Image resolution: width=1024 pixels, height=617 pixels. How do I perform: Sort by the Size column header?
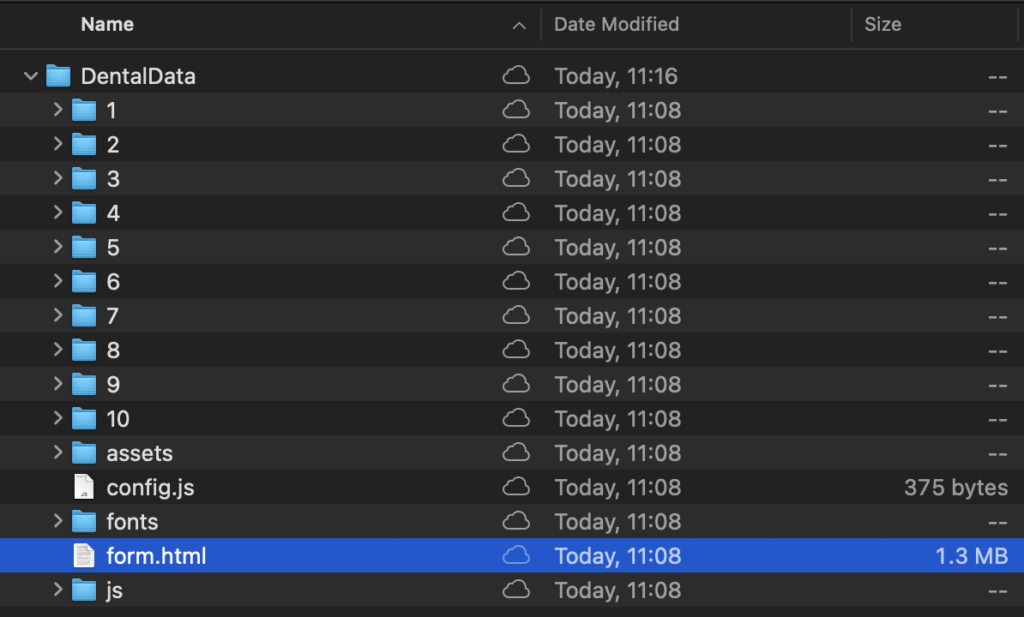[x=882, y=24]
